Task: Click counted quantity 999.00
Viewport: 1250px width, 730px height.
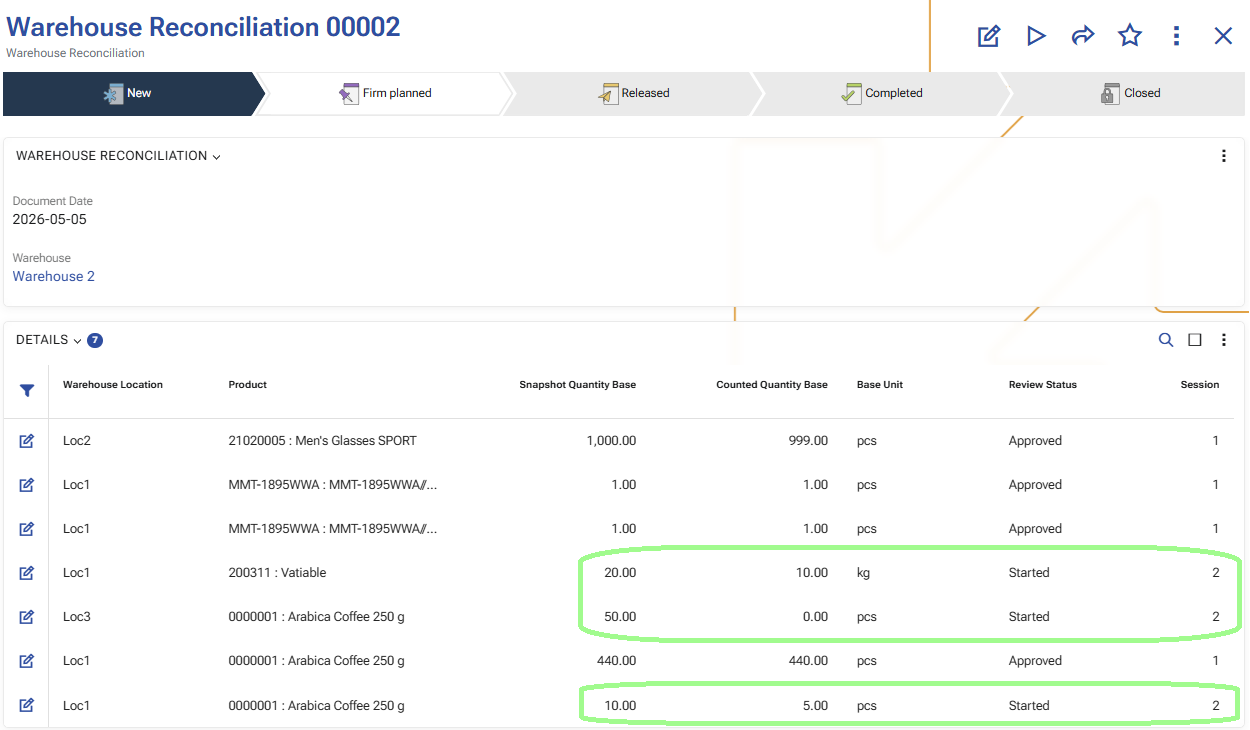Action: click(x=808, y=441)
